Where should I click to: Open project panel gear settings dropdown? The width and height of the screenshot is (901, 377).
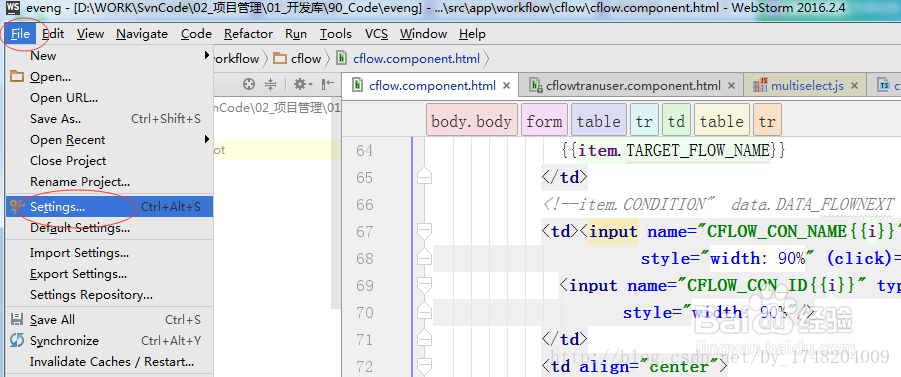(x=303, y=85)
